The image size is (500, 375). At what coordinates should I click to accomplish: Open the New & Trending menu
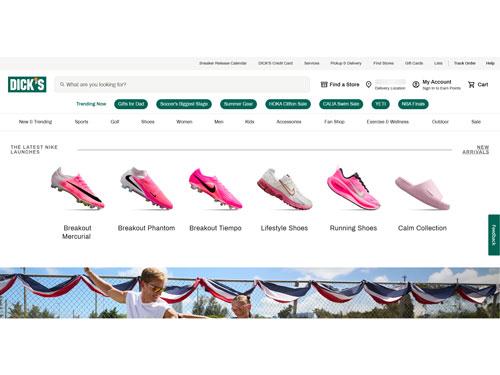35,122
